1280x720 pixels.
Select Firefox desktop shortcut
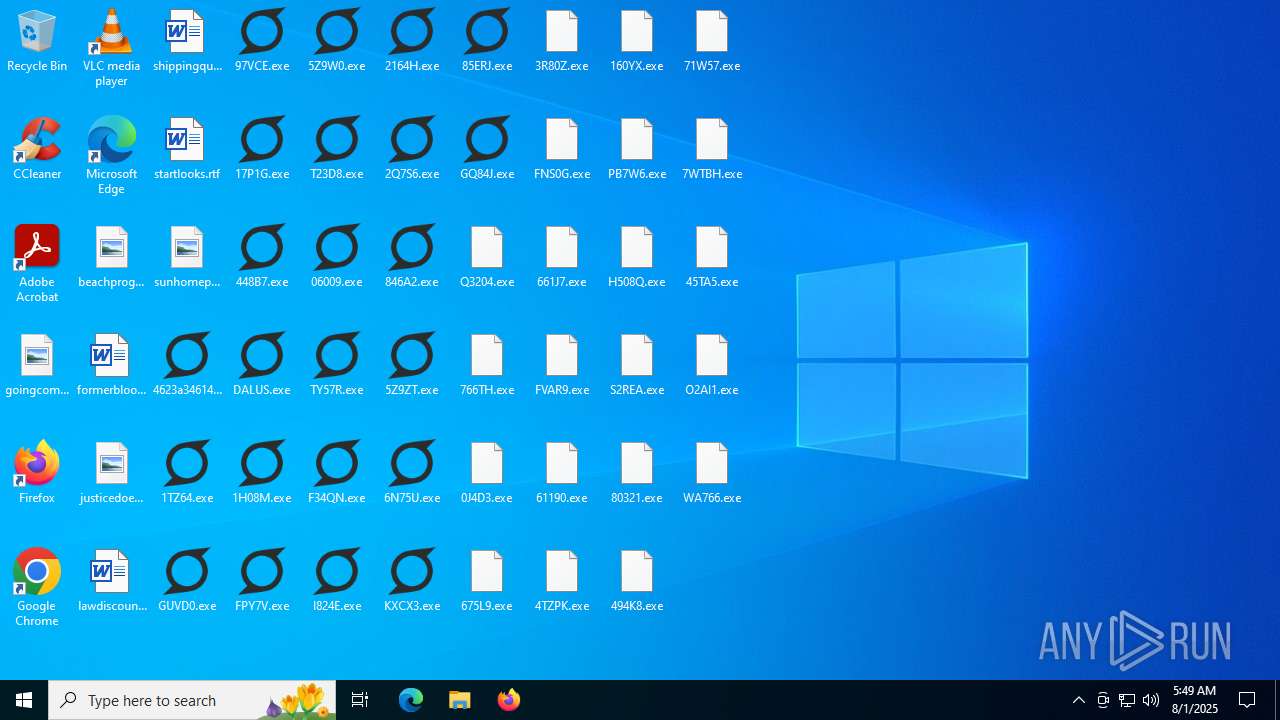pyautogui.click(x=37, y=472)
